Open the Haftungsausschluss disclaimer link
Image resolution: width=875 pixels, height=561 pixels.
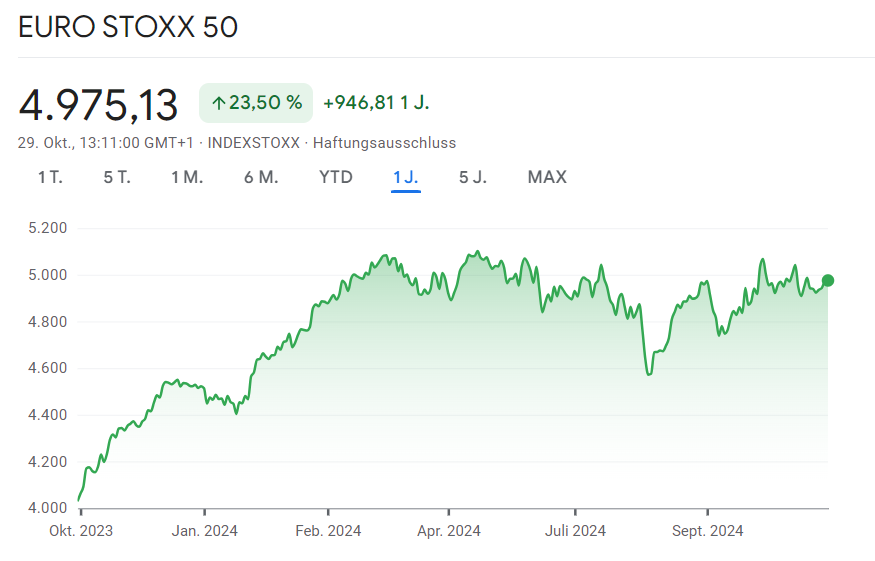click(384, 143)
